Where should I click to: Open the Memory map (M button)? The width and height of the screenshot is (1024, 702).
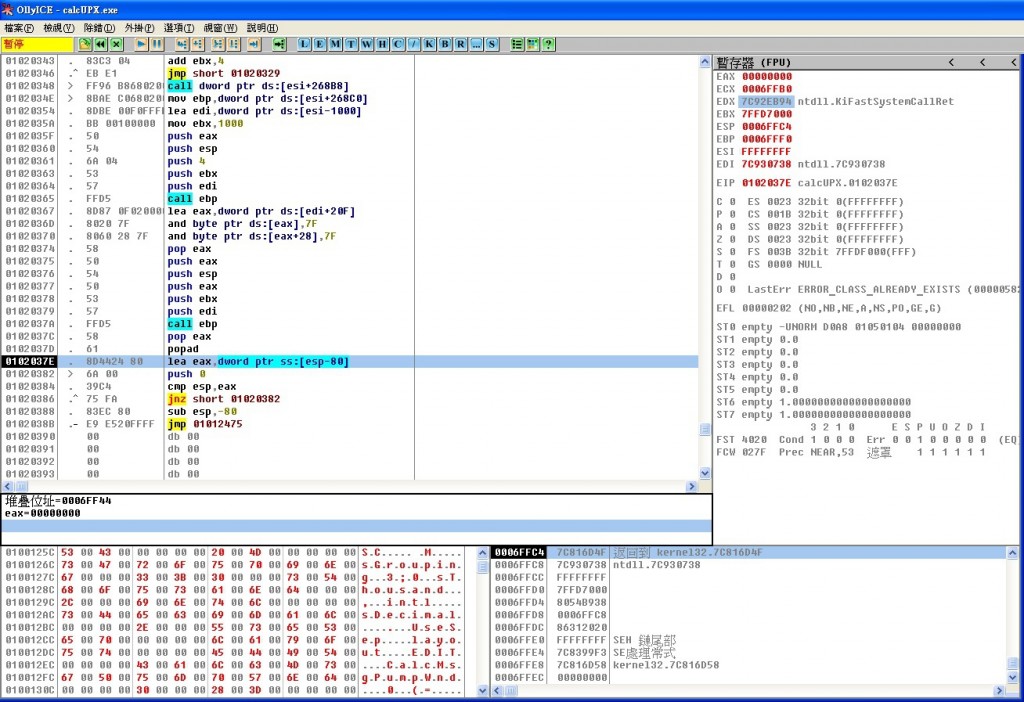(337, 45)
